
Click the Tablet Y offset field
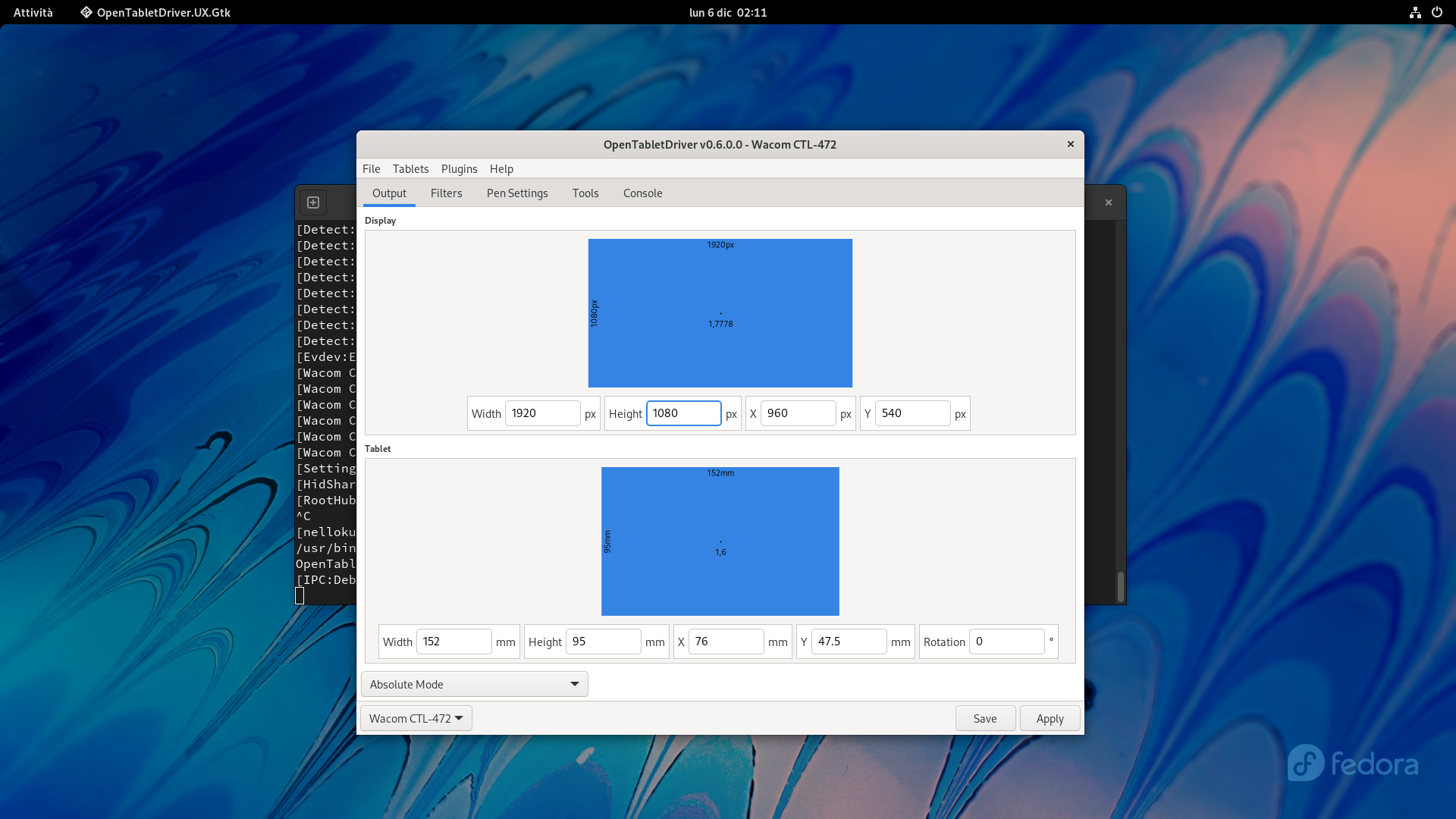coord(849,642)
